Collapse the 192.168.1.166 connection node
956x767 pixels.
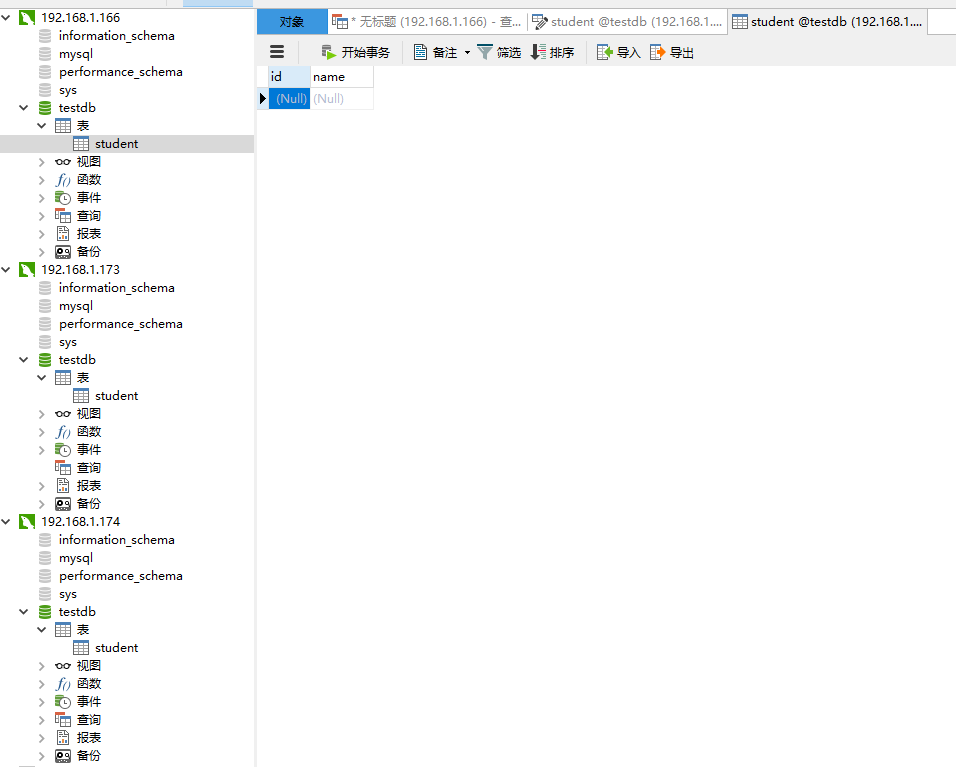(x=6, y=17)
